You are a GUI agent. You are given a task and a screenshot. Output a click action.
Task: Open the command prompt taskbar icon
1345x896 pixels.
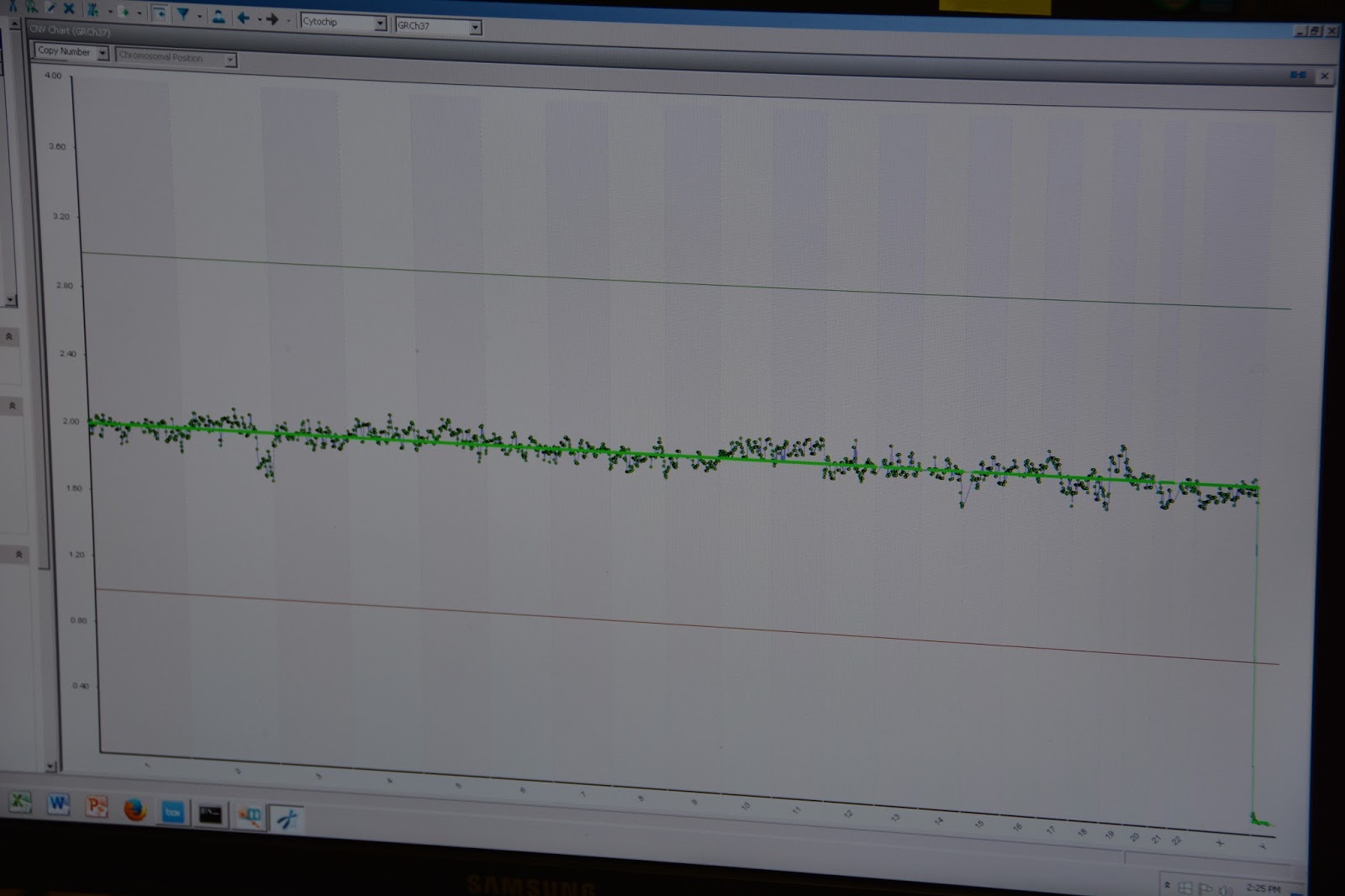point(210,814)
